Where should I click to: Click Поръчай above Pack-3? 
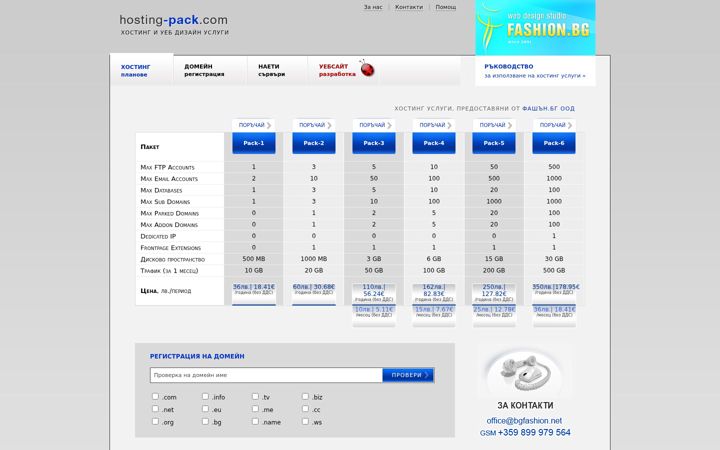tap(374, 125)
